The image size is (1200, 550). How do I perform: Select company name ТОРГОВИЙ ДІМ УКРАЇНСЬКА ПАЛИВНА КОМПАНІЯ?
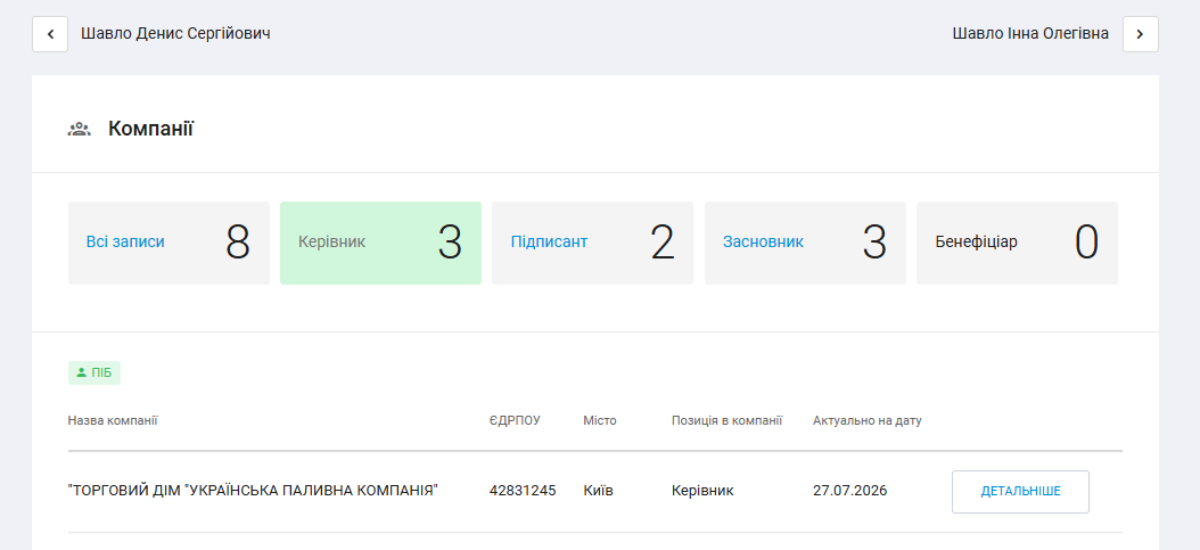(254, 491)
